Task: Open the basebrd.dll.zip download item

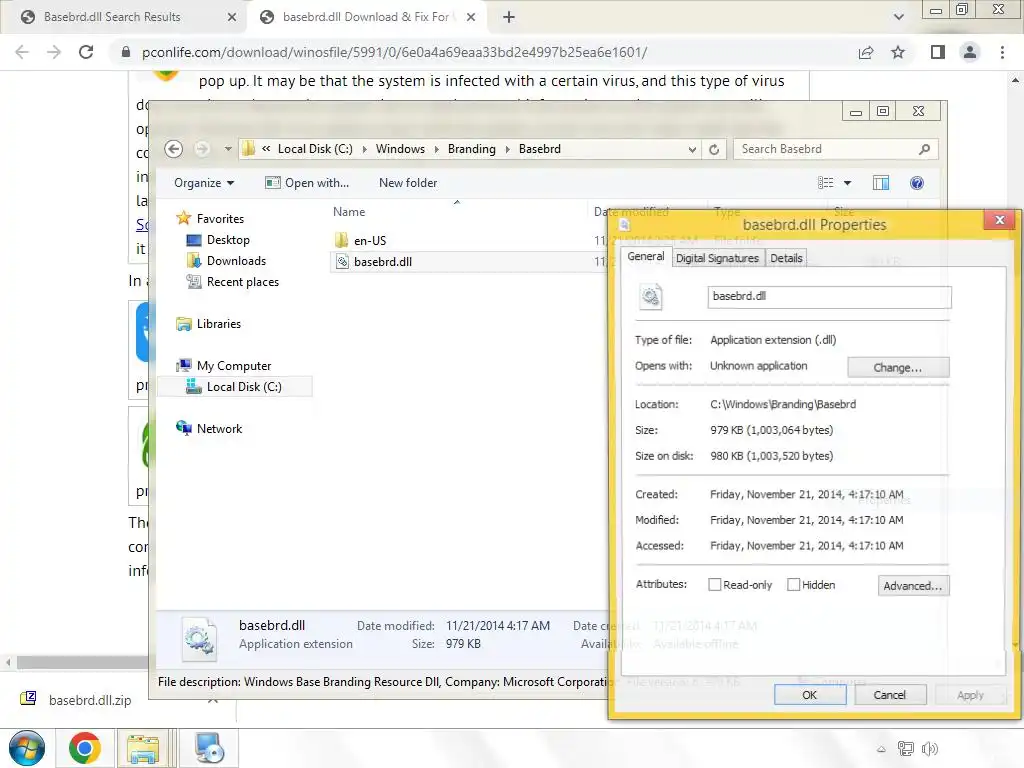Action: click(90, 700)
